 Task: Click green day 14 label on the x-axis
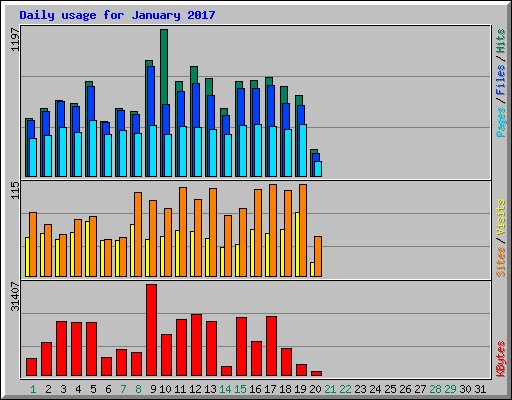(225, 389)
